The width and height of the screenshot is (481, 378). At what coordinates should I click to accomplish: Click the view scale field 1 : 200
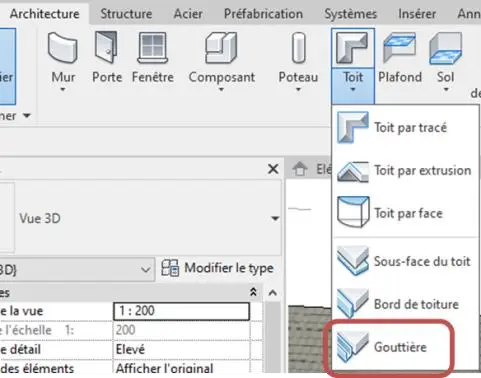182,311
